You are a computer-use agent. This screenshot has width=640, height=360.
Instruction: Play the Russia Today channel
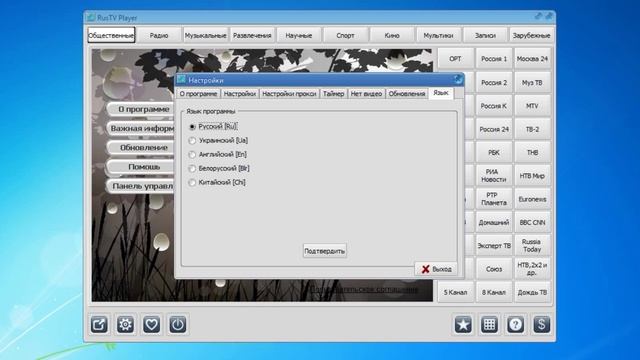532,245
